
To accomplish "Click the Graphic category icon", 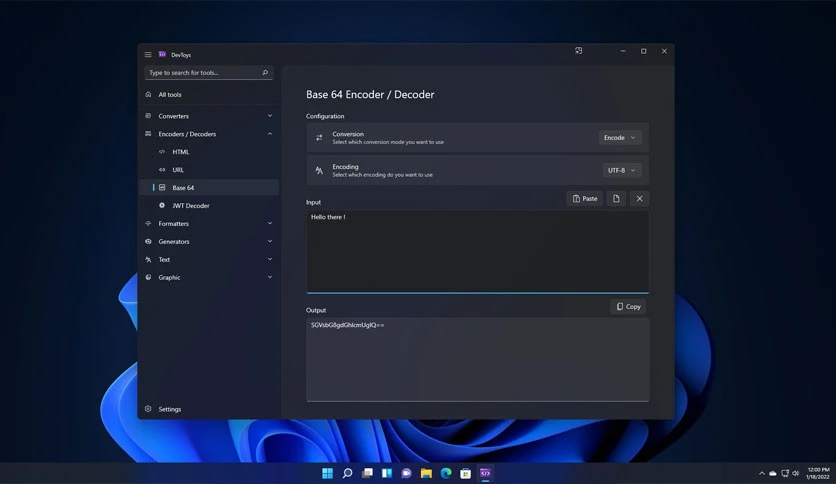I will 148,277.
